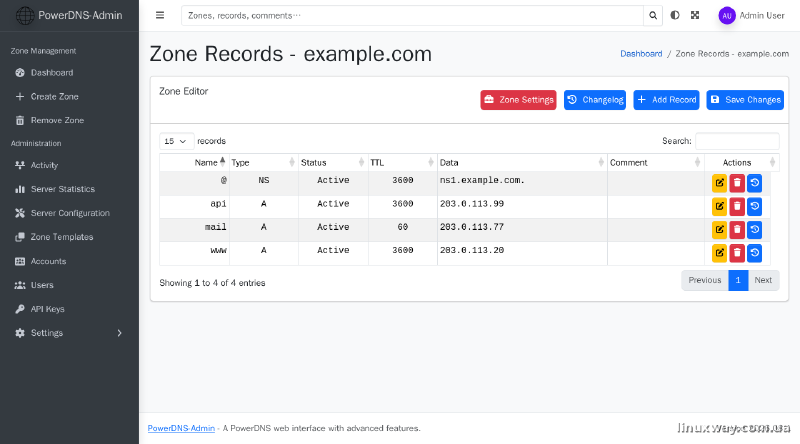The image size is (800, 444).
Task: Open the PowerDNS-Admin footer link
Action: pos(181,428)
